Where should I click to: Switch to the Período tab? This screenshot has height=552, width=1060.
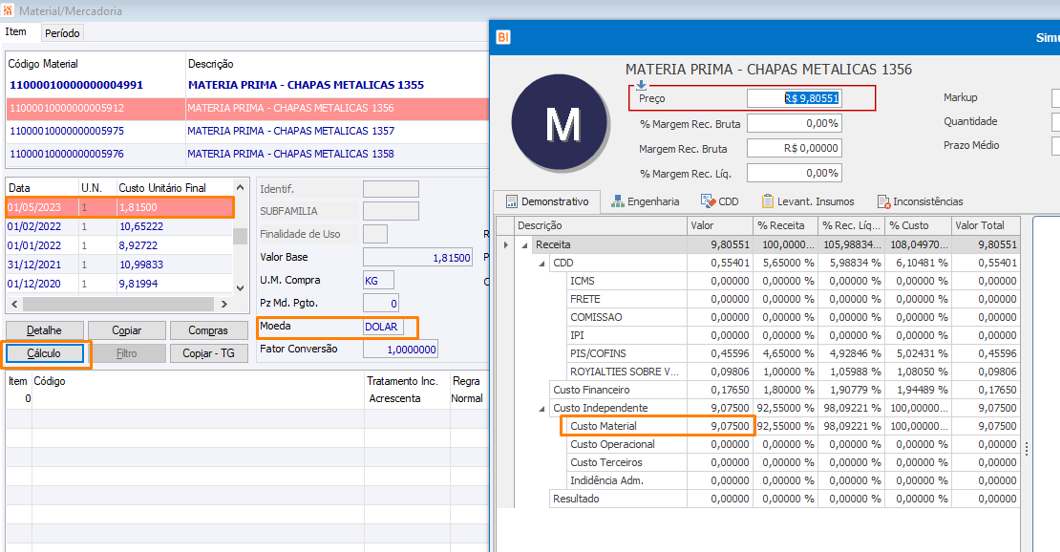pos(62,33)
